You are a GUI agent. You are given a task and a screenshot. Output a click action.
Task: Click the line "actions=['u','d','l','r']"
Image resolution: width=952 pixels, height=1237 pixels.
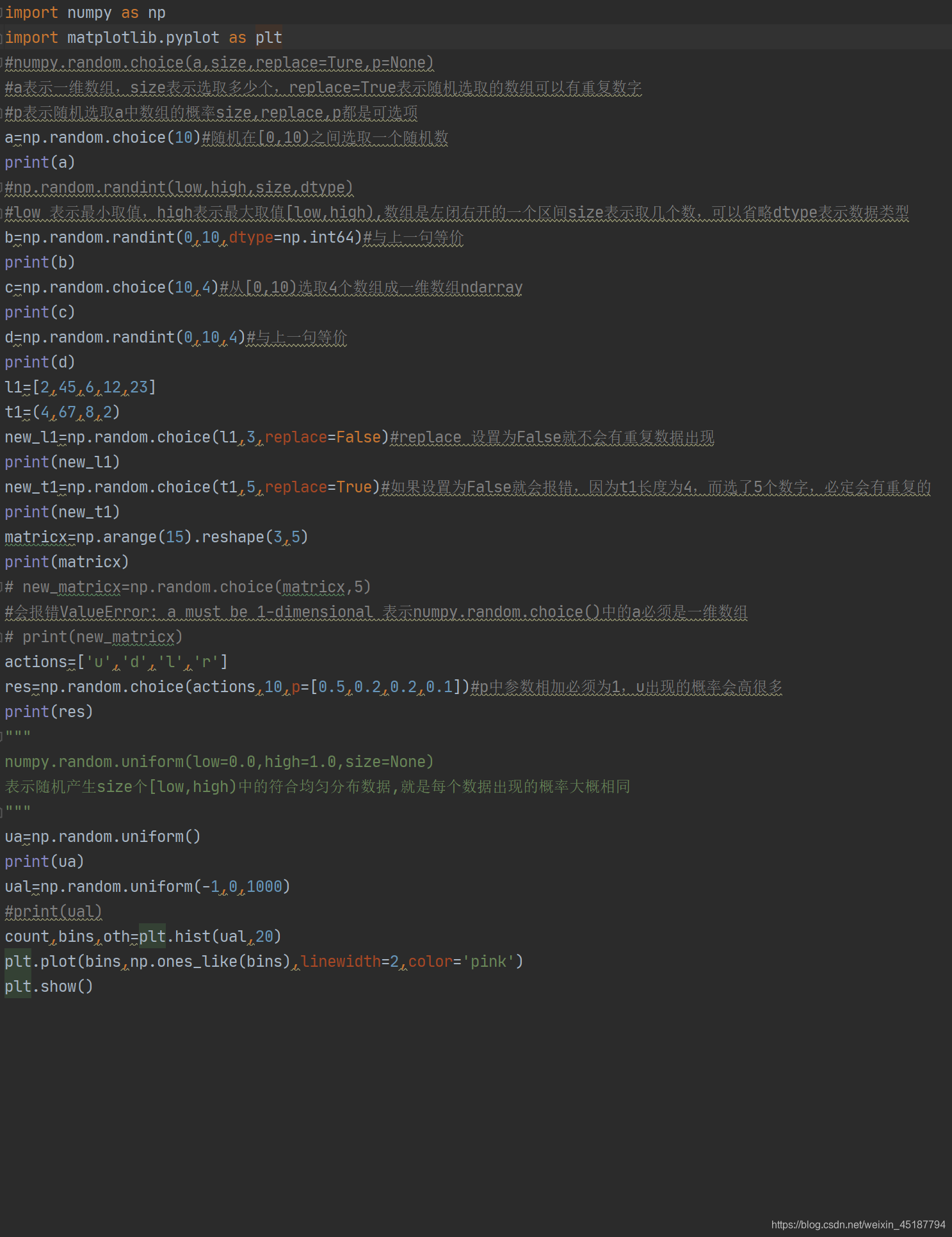point(116,662)
